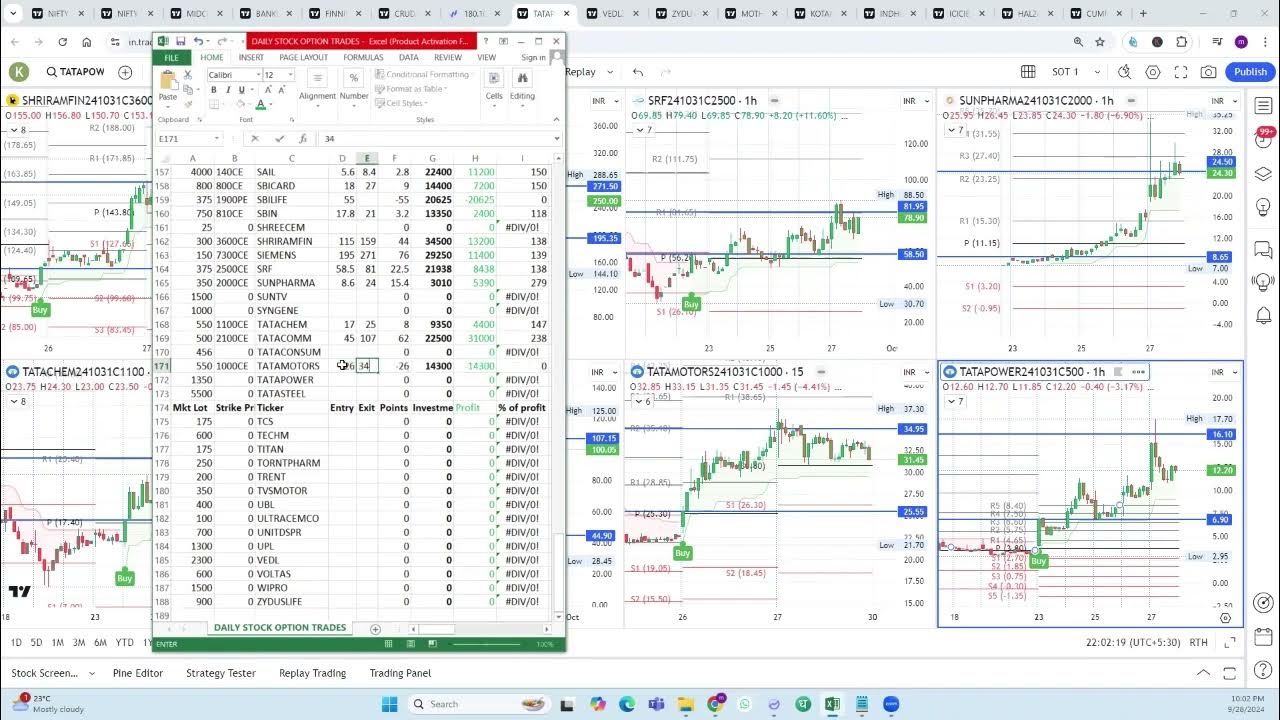The width and height of the screenshot is (1280, 720).
Task: Toggle Bold formatting in Excel
Action: (x=213, y=90)
